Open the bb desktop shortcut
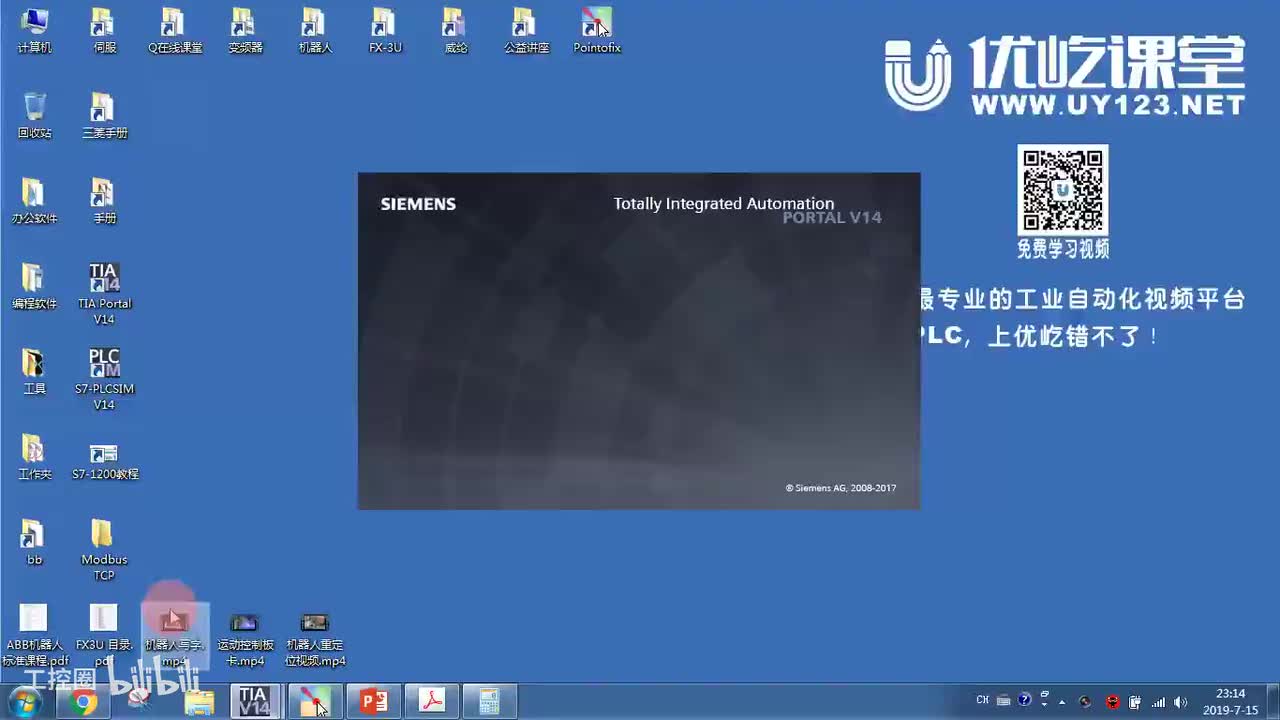This screenshot has width=1280, height=720. click(34, 541)
